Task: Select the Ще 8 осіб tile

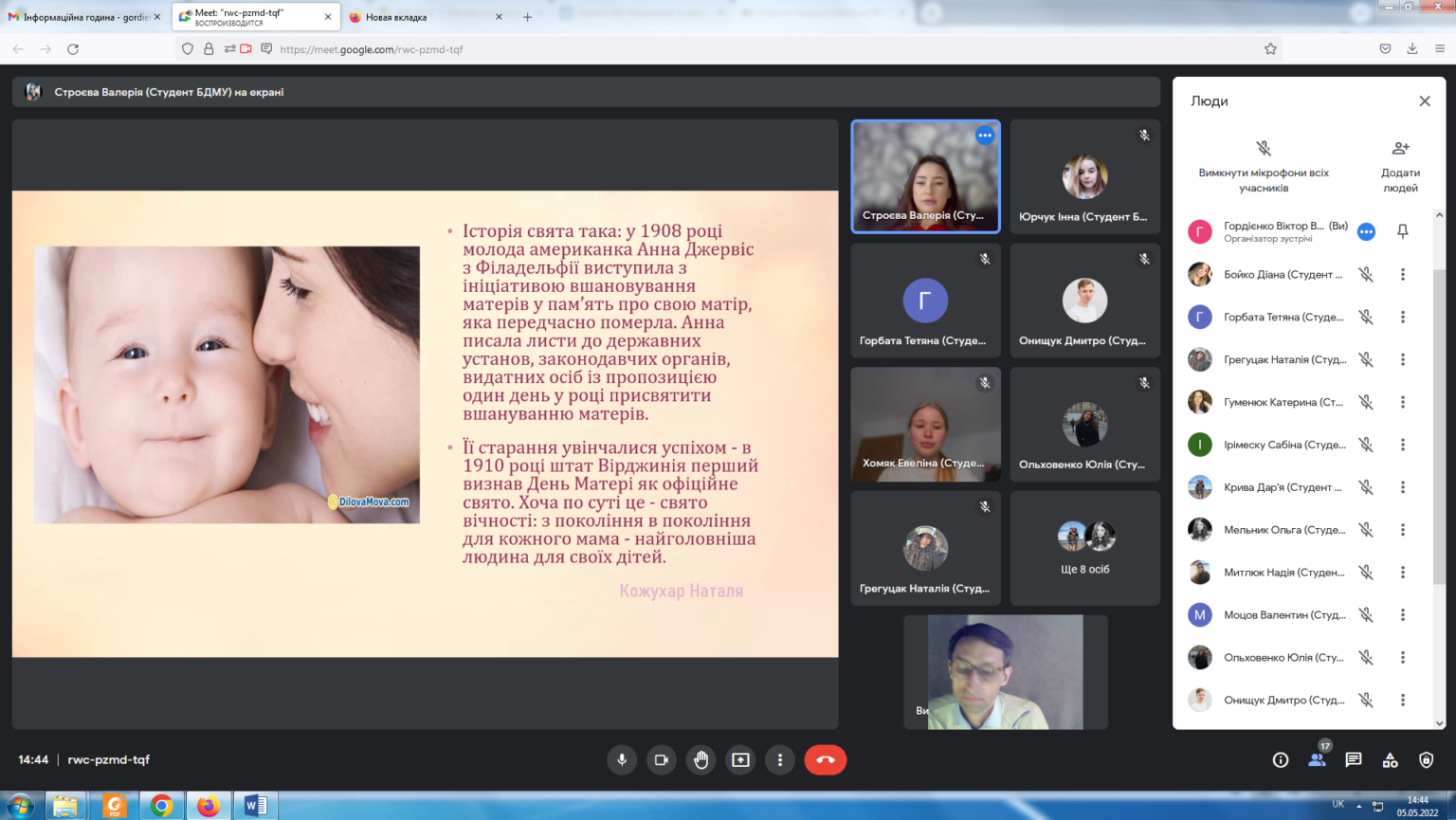Action: (x=1084, y=548)
